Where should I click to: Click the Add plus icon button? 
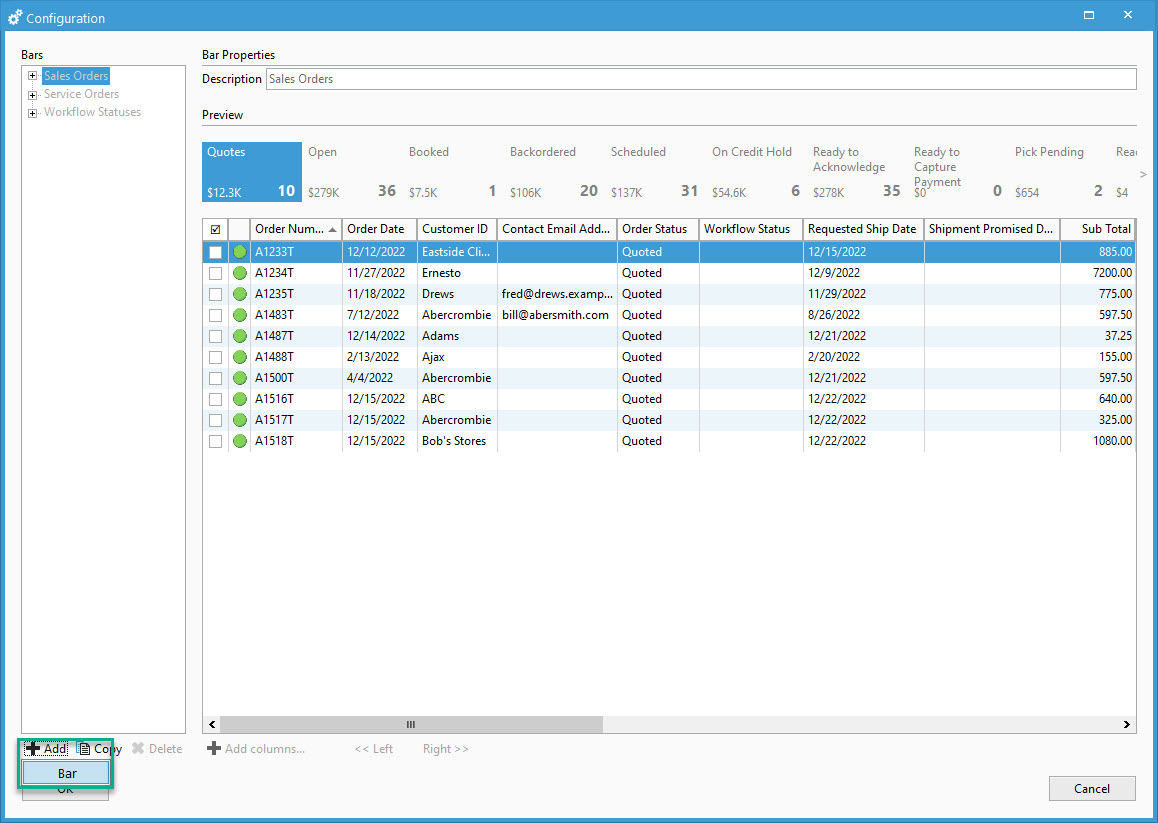tap(34, 749)
